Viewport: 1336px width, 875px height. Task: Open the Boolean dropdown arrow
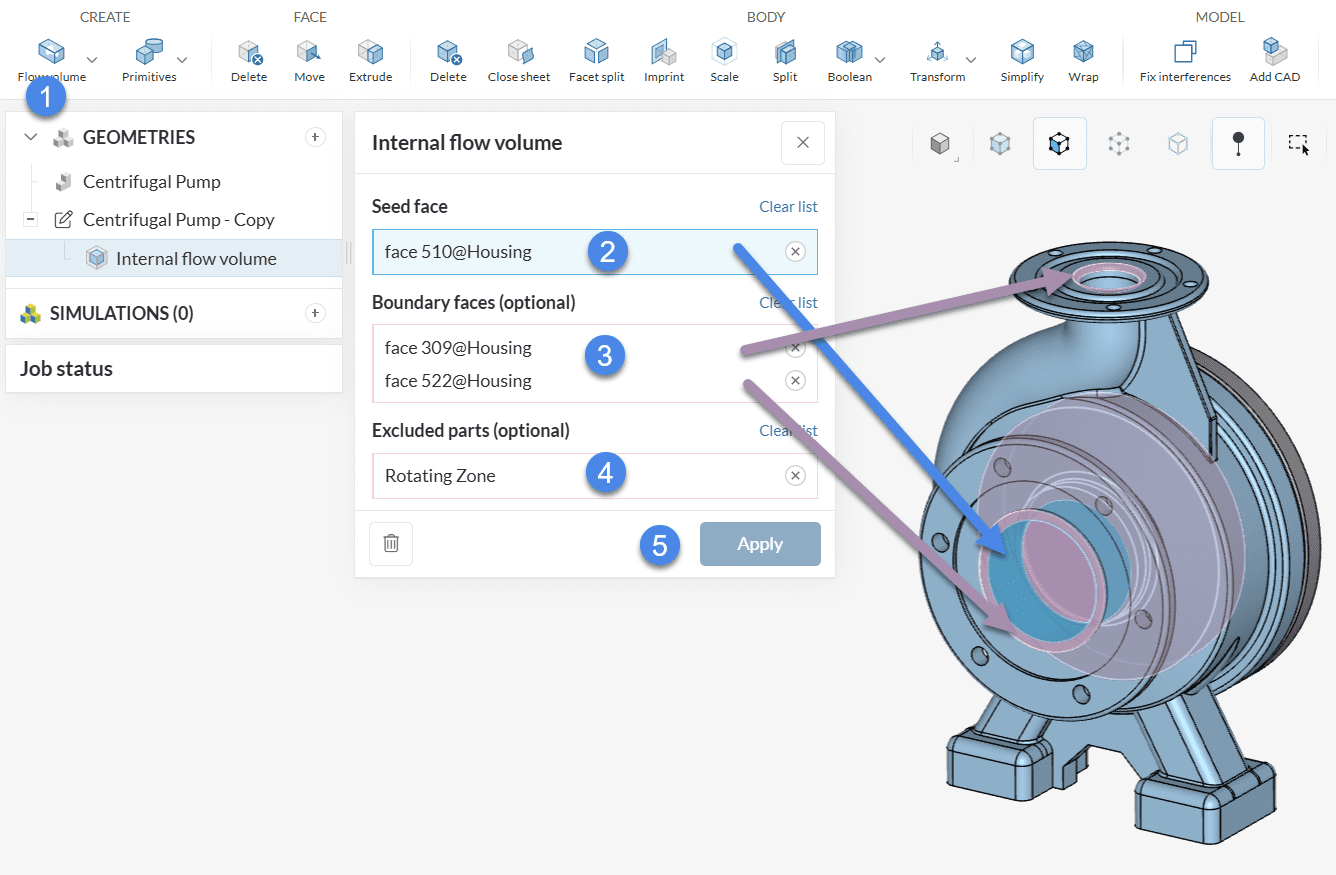[880, 60]
